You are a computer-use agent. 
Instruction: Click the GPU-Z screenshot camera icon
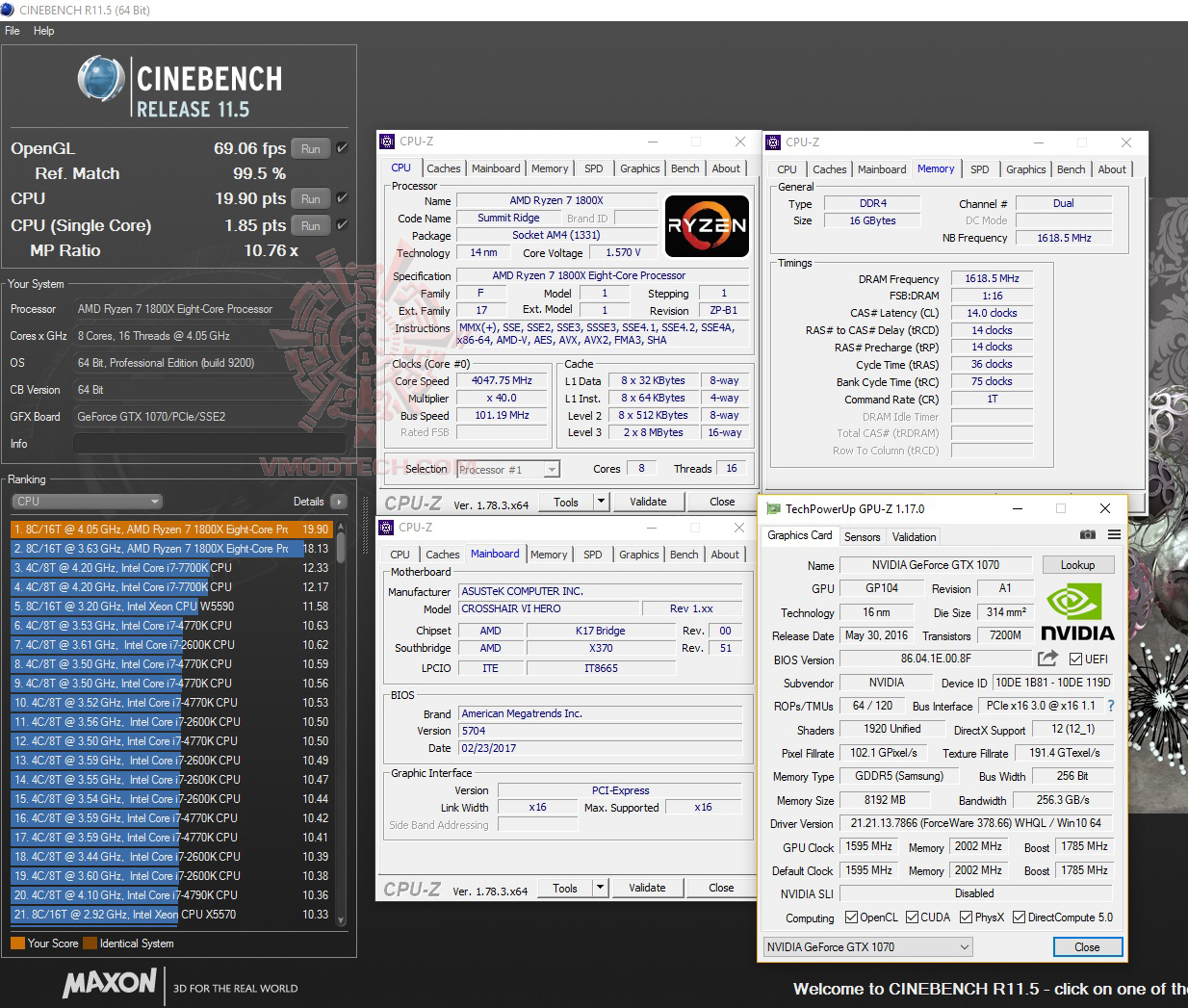(x=1088, y=535)
